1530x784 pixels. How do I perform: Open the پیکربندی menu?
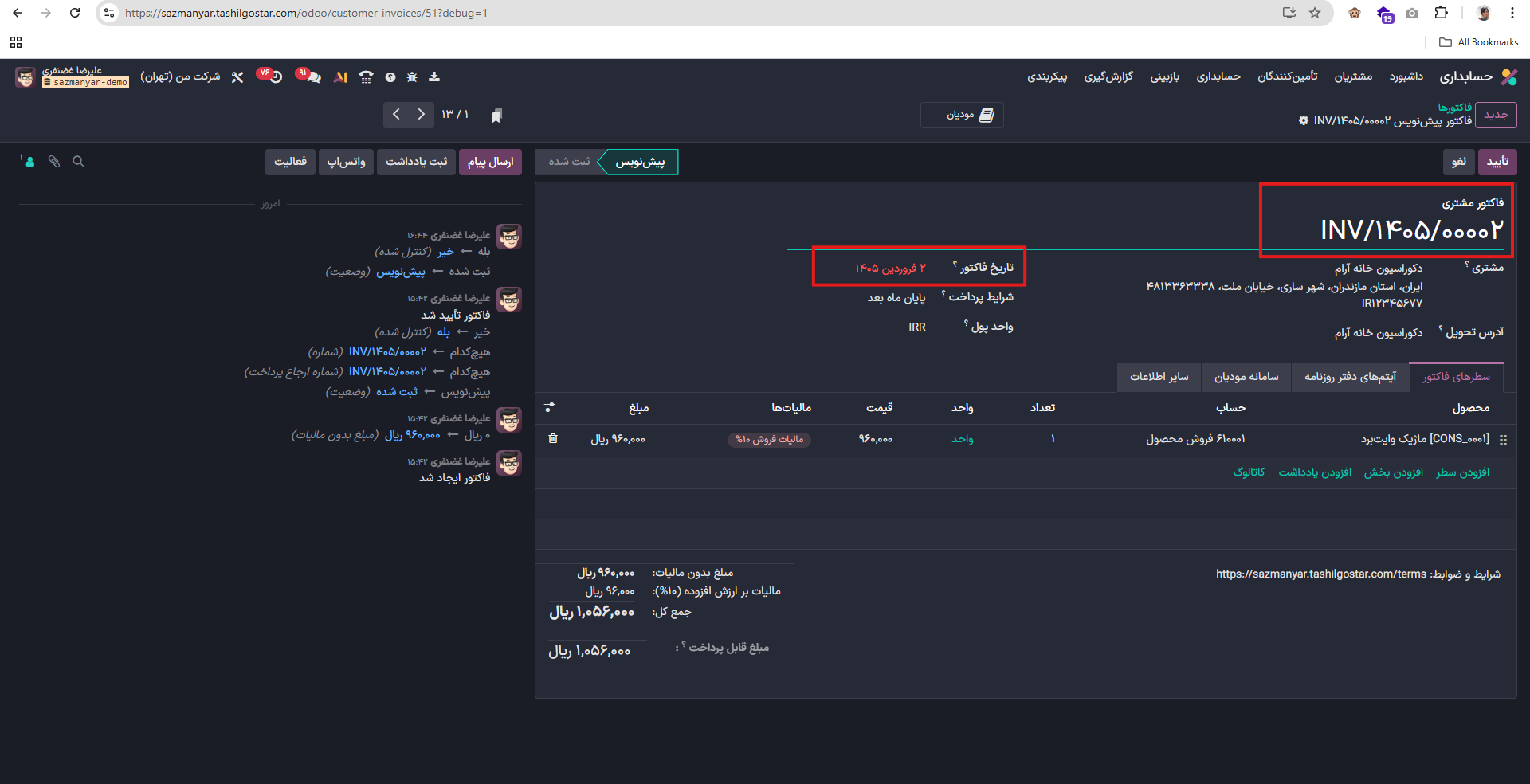[1047, 76]
